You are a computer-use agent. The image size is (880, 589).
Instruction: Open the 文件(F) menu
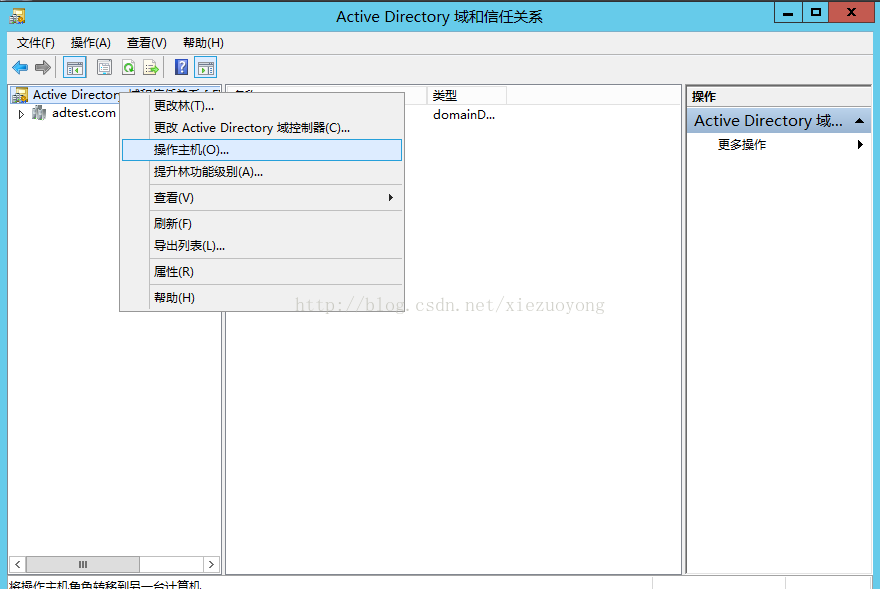[36, 43]
